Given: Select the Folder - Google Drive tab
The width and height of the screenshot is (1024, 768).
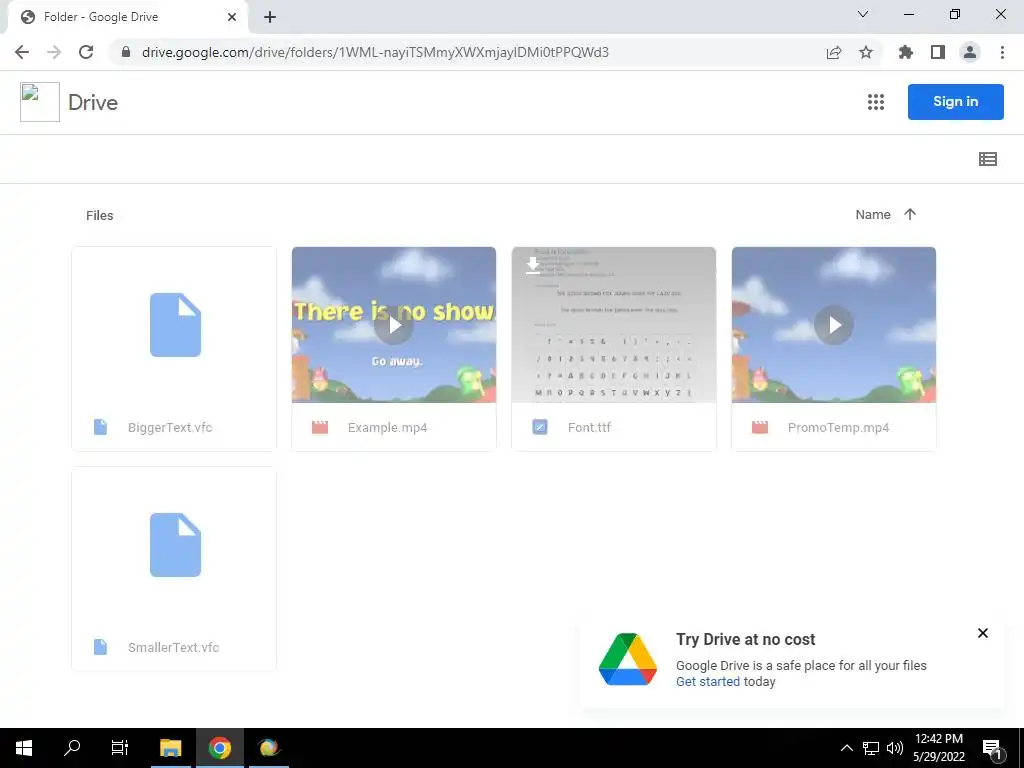Looking at the screenshot, I should (128, 17).
